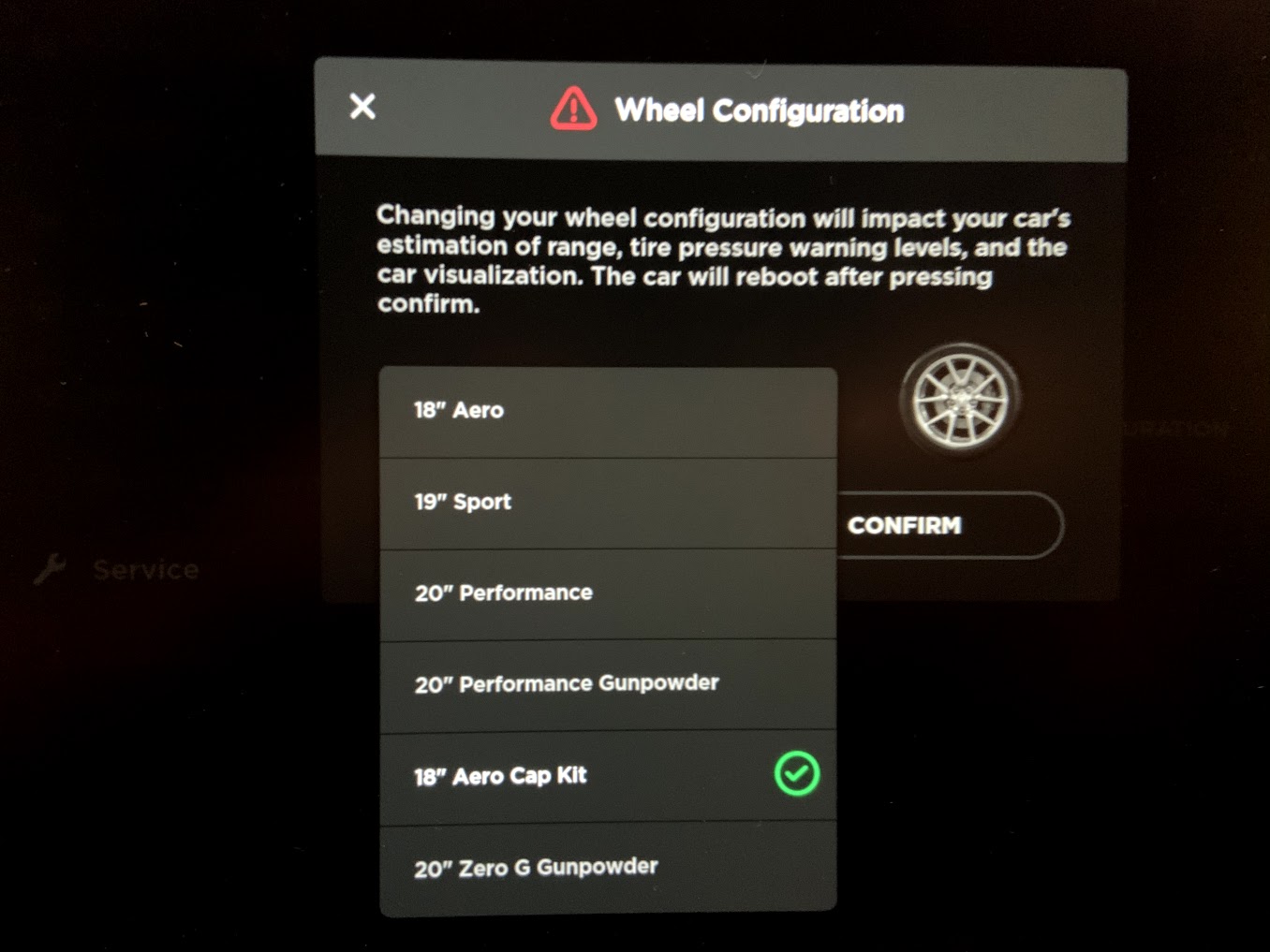Select 20" Zero G Gunpowder wheels
Image resolution: width=1270 pixels, height=952 pixels.
click(607, 868)
